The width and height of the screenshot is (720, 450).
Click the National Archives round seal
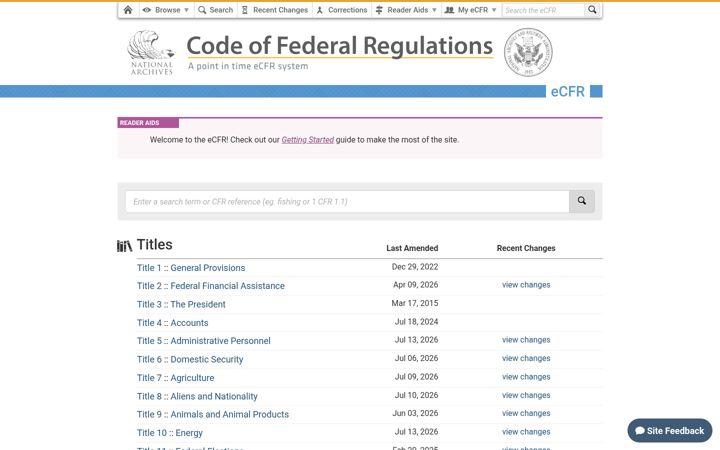pyautogui.click(x=528, y=52)
